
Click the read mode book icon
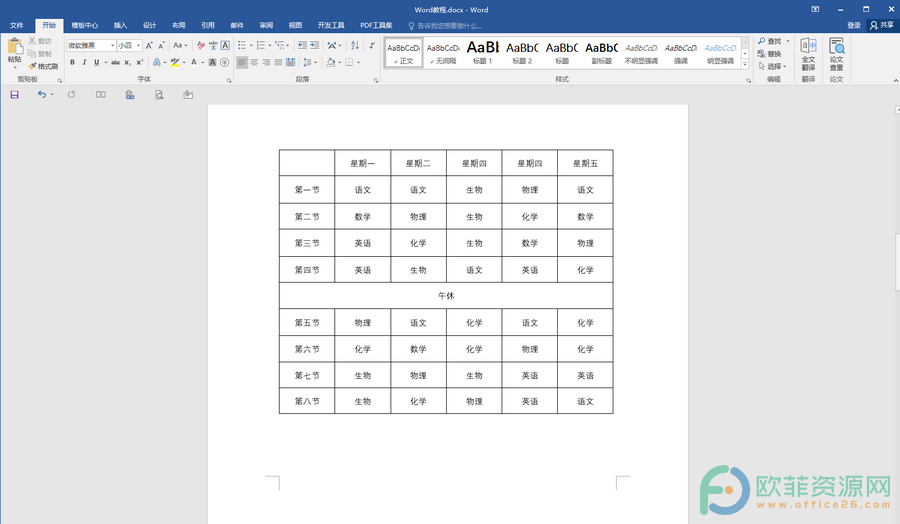coord(100,95)
